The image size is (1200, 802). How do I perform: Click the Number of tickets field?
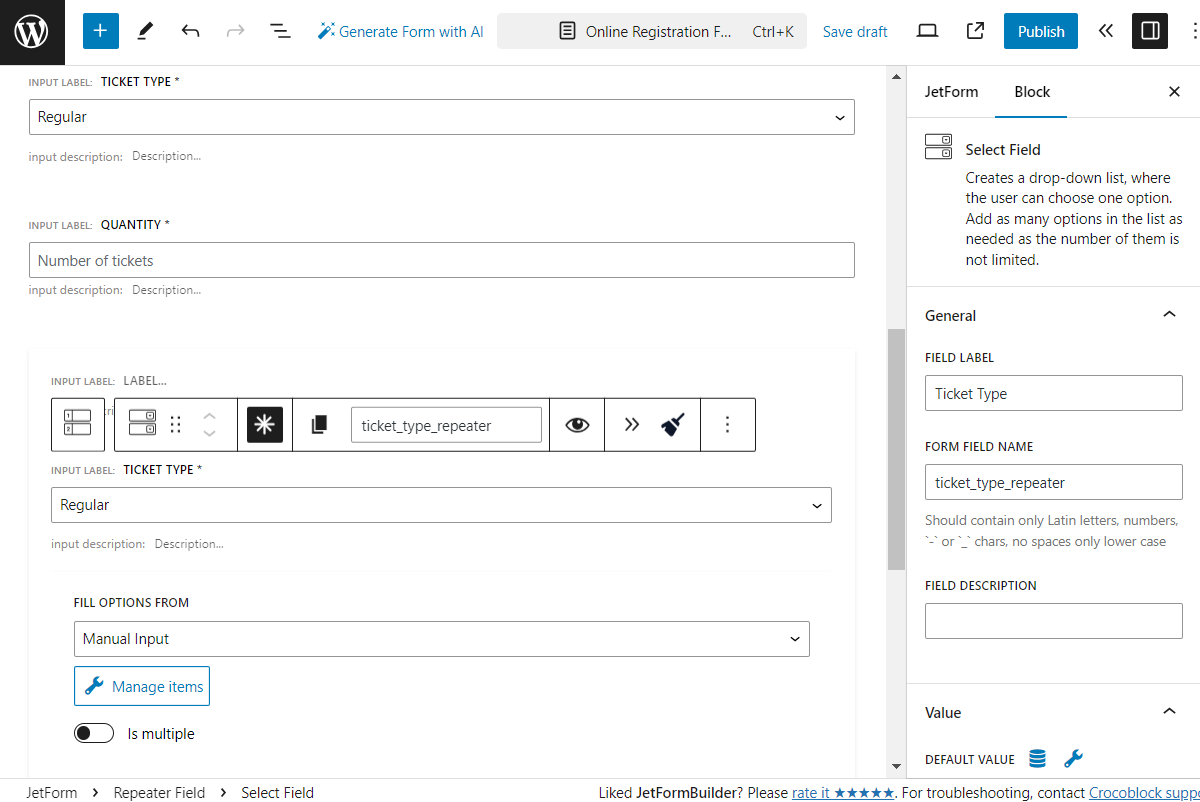[441, 260]
